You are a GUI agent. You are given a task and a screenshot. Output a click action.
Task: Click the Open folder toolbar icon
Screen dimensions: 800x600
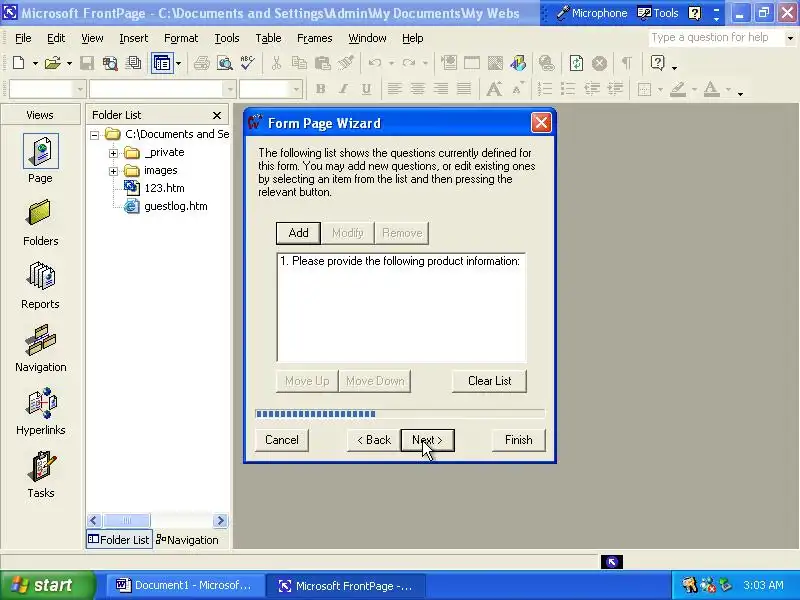pos(53,63)
